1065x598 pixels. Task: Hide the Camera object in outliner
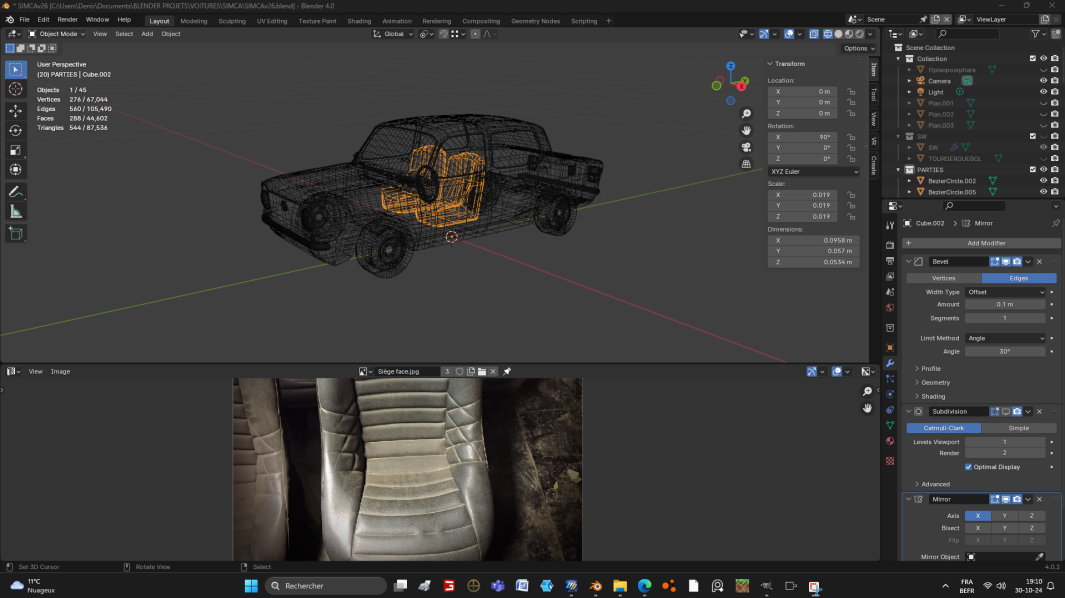[1043, 80]
